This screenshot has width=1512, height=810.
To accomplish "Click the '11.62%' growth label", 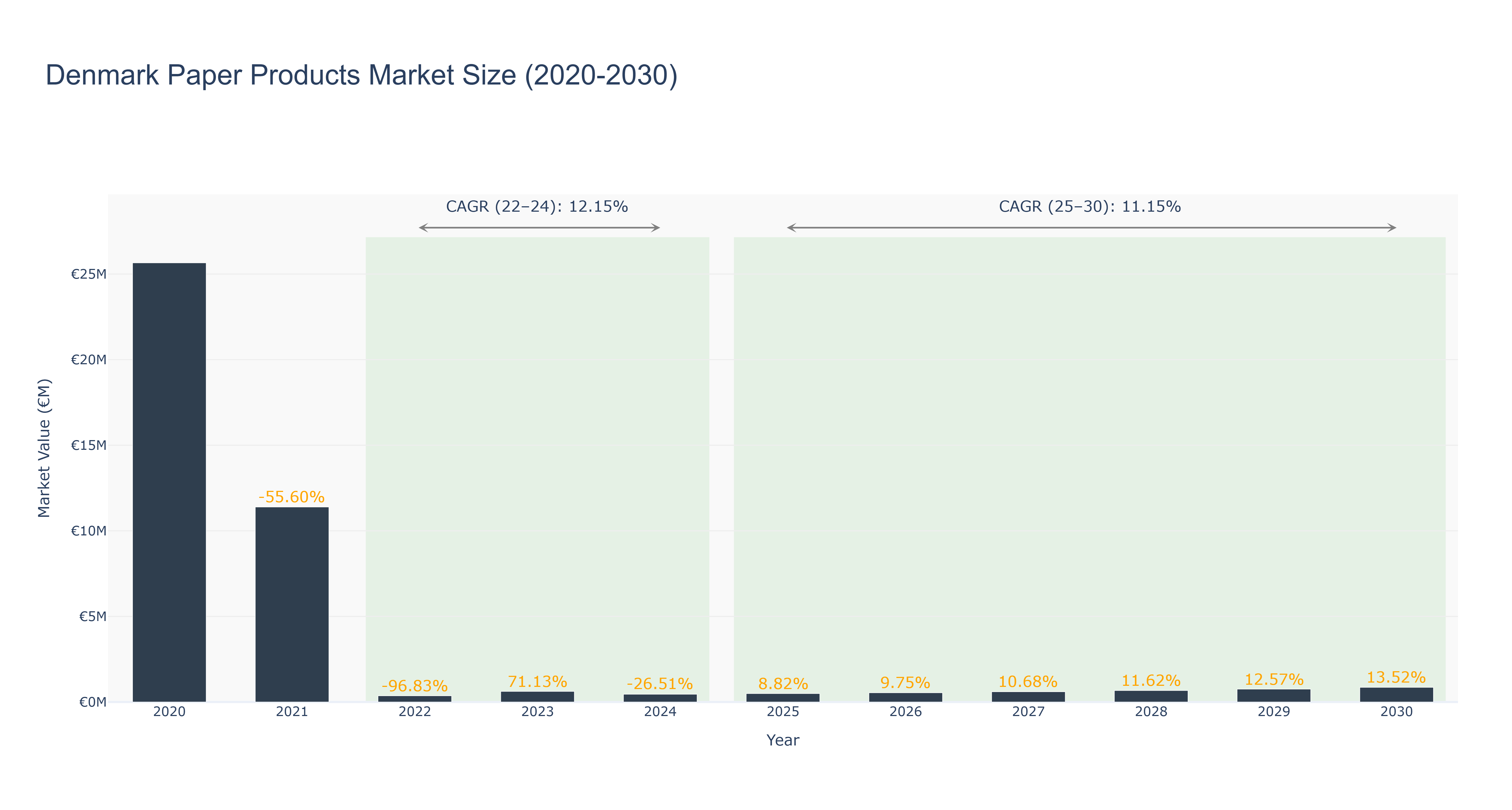I will [1150, 680].
